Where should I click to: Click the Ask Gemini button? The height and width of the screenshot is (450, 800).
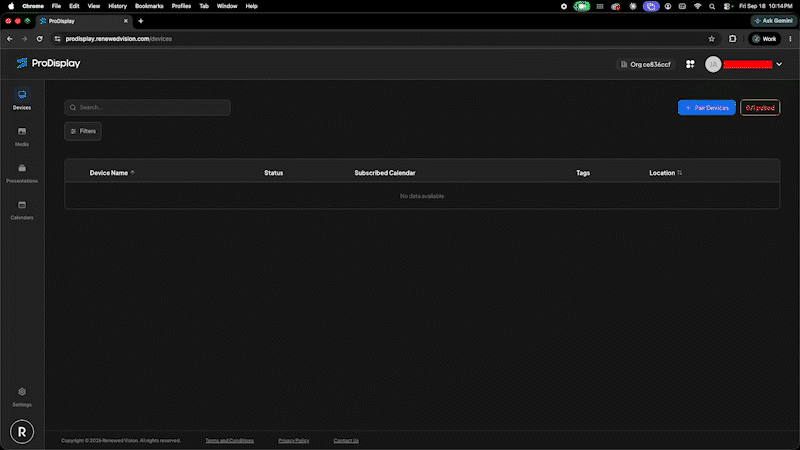[773, 21]
